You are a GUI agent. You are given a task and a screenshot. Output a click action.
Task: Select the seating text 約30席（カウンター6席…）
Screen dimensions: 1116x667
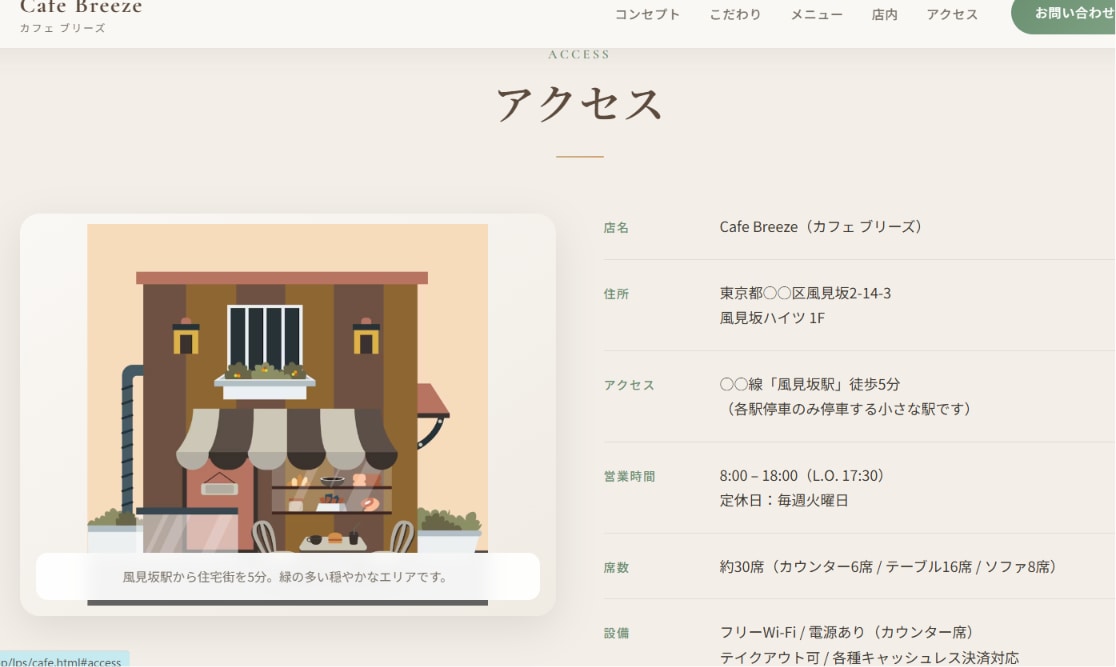coord(890,567)
